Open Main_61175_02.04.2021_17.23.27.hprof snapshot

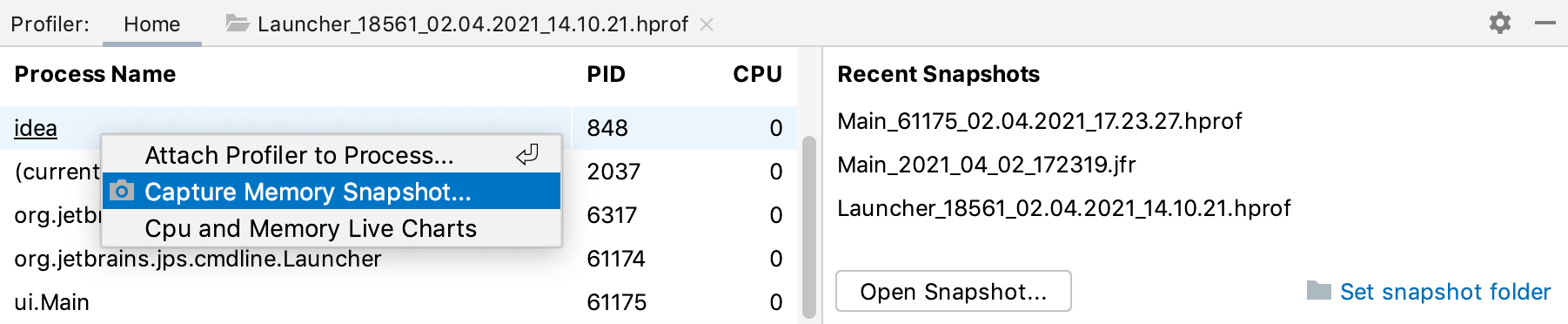(x=1040, y=121)
